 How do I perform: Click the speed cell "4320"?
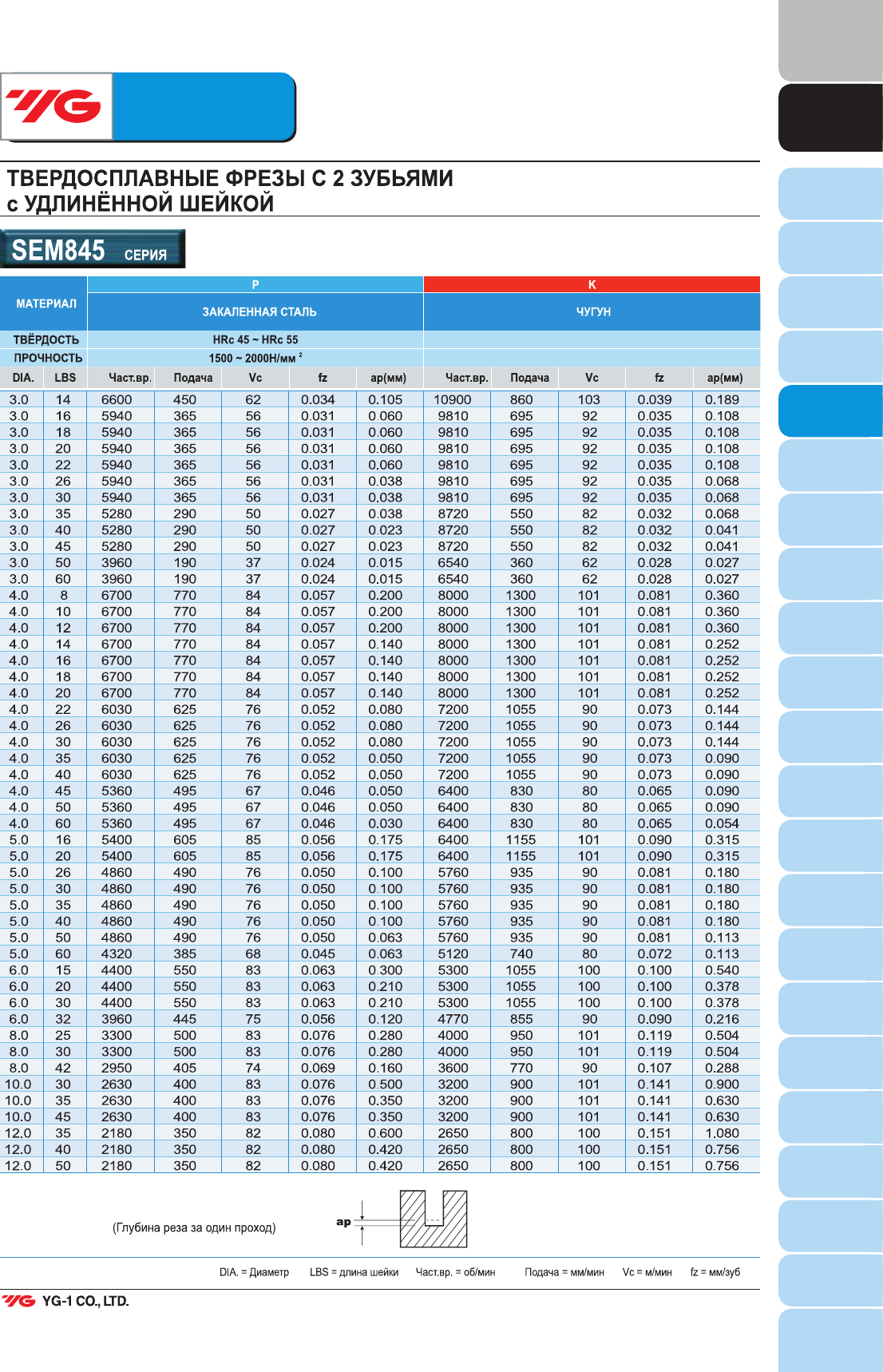coord(117,954)
